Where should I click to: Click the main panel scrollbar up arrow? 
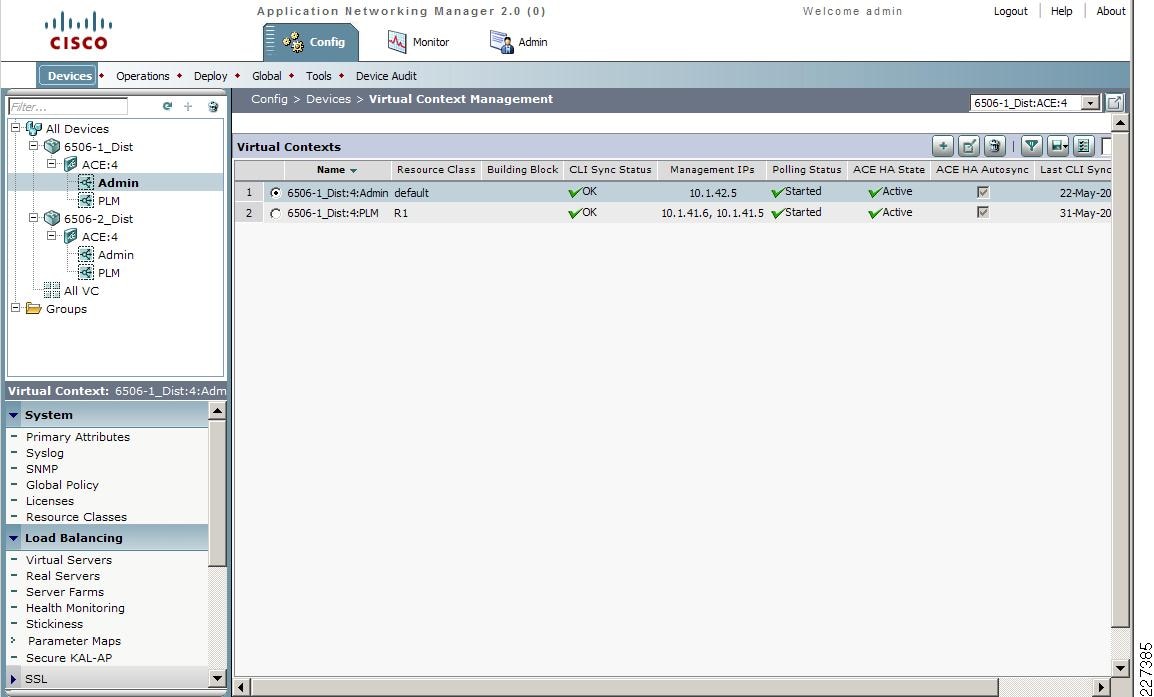(x=1119, y=123)
